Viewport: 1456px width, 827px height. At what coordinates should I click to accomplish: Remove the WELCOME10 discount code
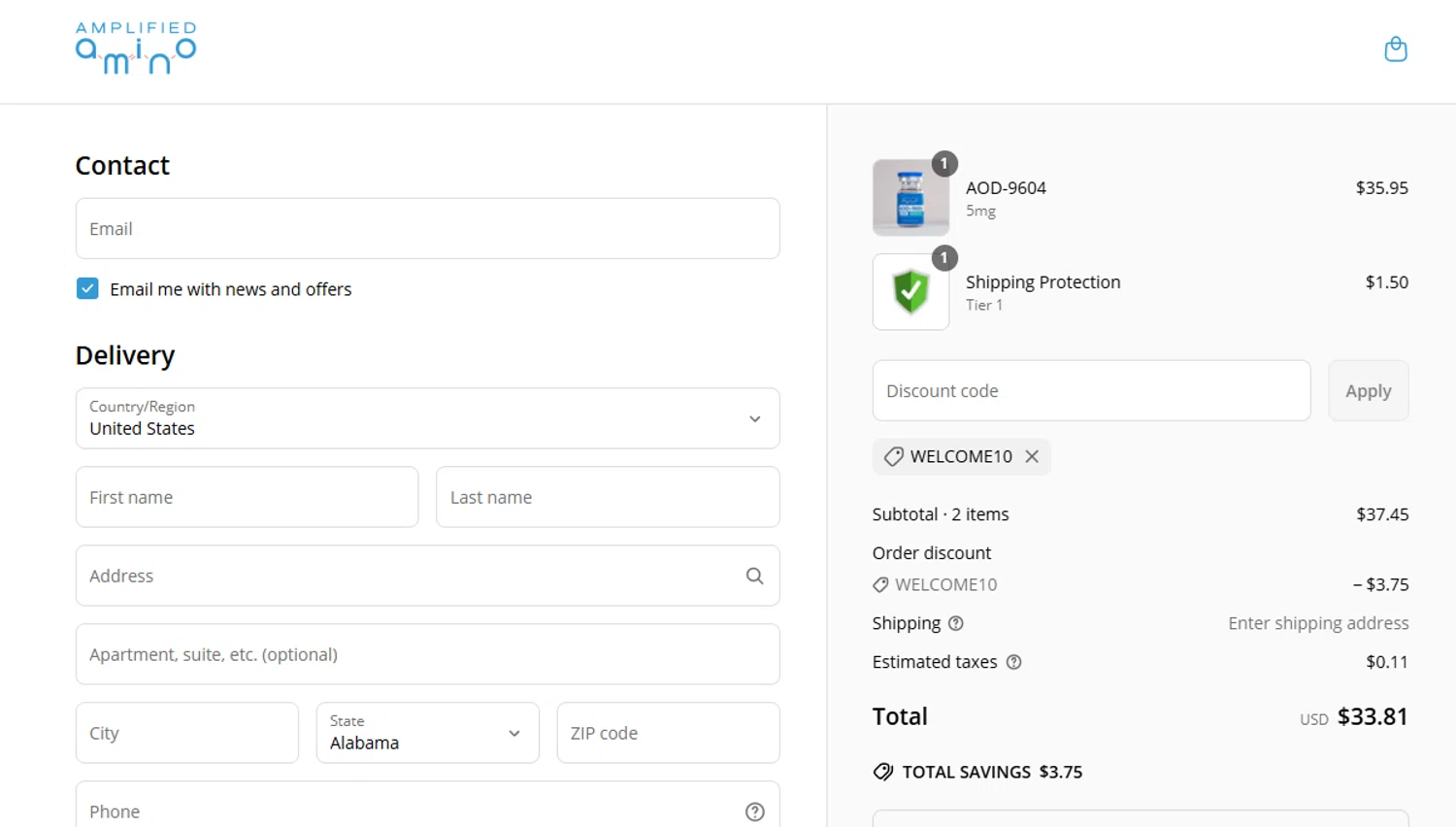(x=1032, y=456)
